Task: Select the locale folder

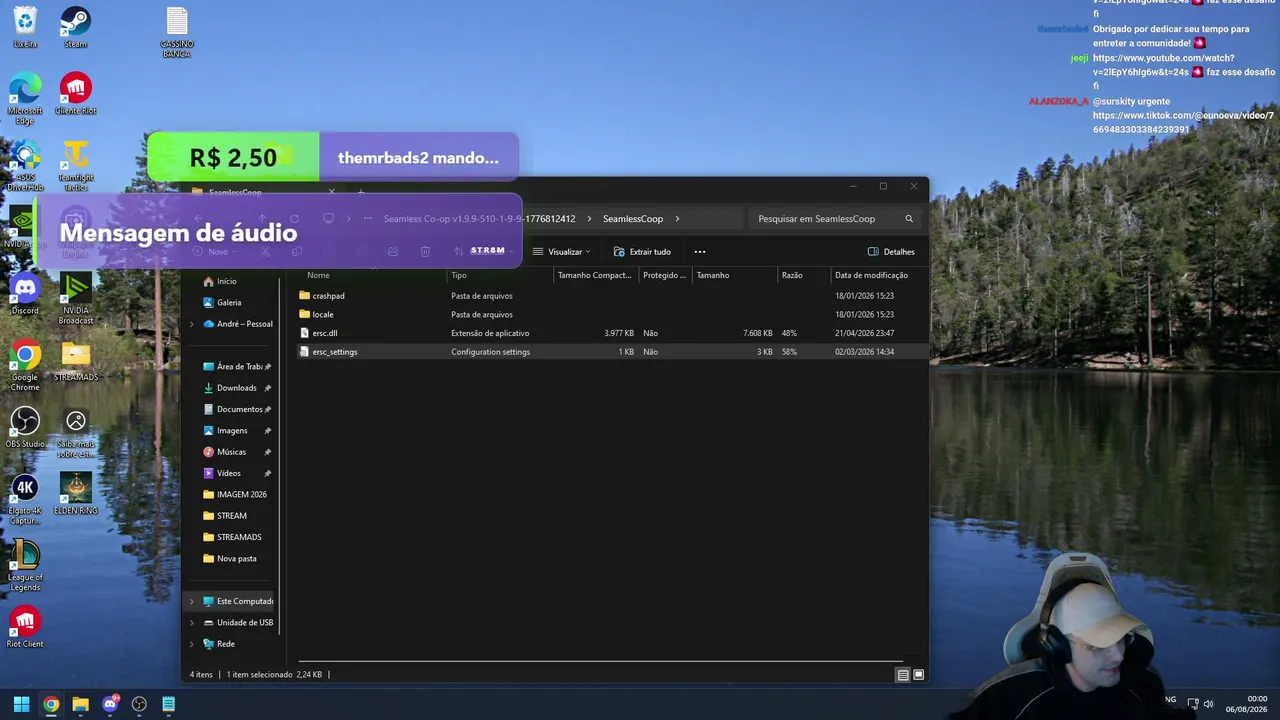Action: (x=322, y=314)
